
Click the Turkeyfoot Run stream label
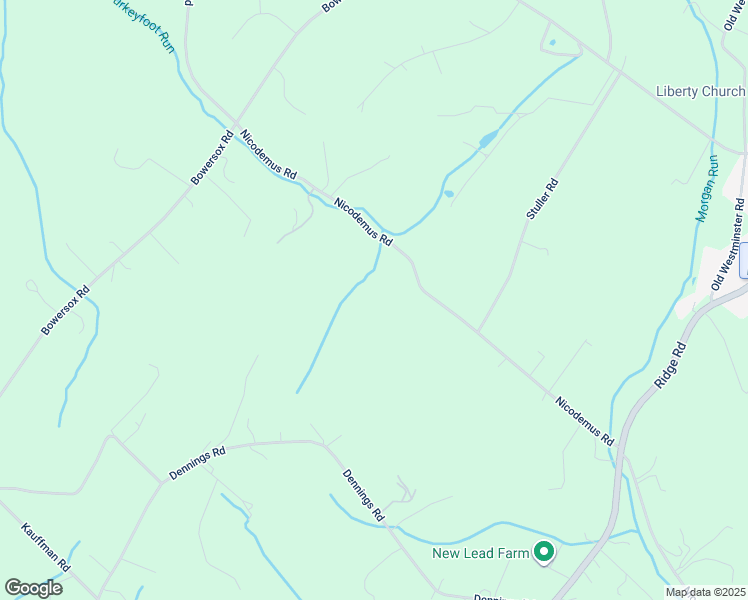[144, 25]
